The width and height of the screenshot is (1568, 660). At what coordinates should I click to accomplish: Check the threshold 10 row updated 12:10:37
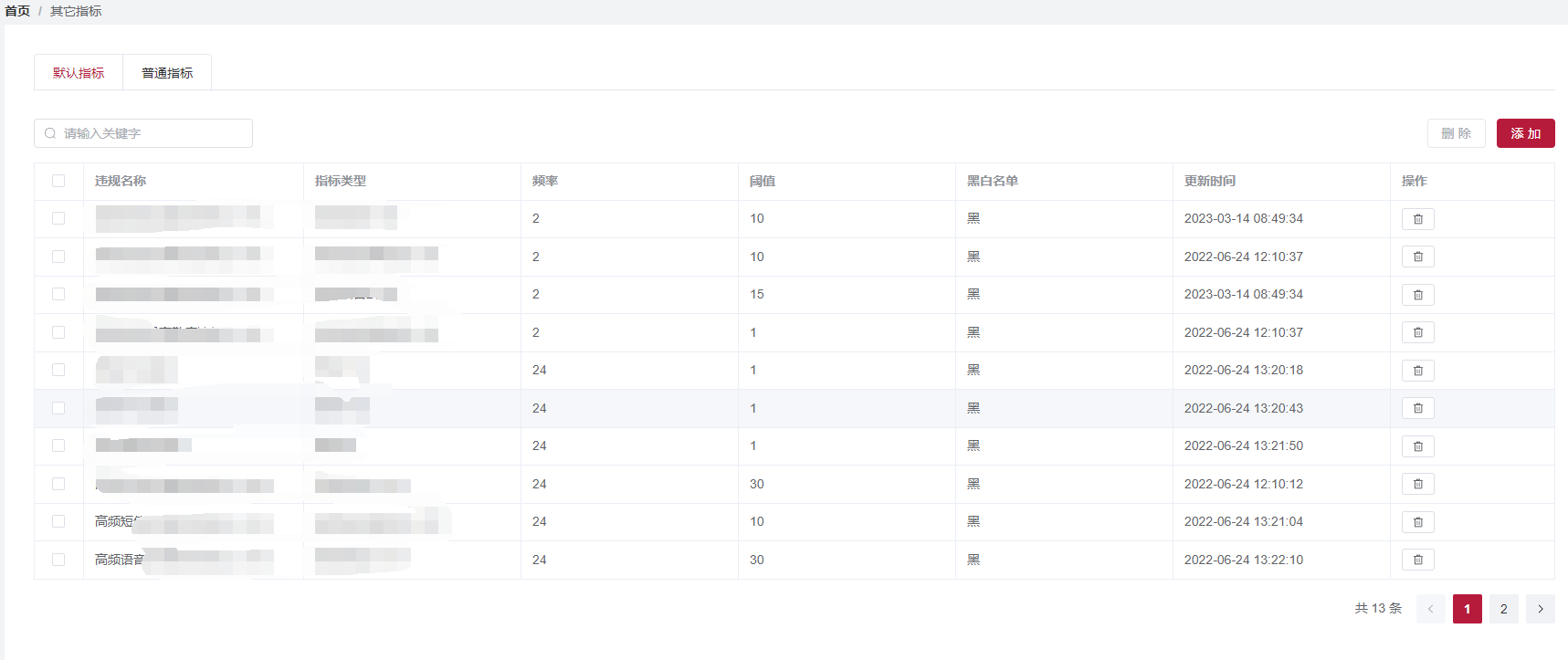click(x=58, y=257)
